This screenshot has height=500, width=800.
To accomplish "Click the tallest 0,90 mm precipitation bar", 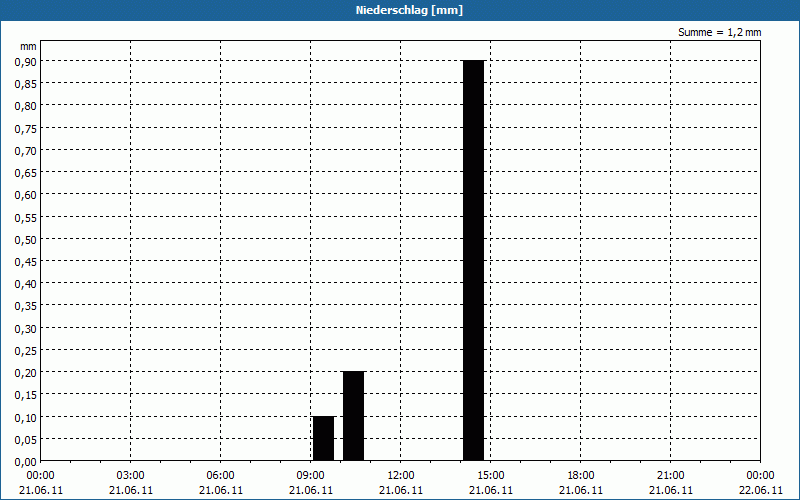I will (473, 260).
